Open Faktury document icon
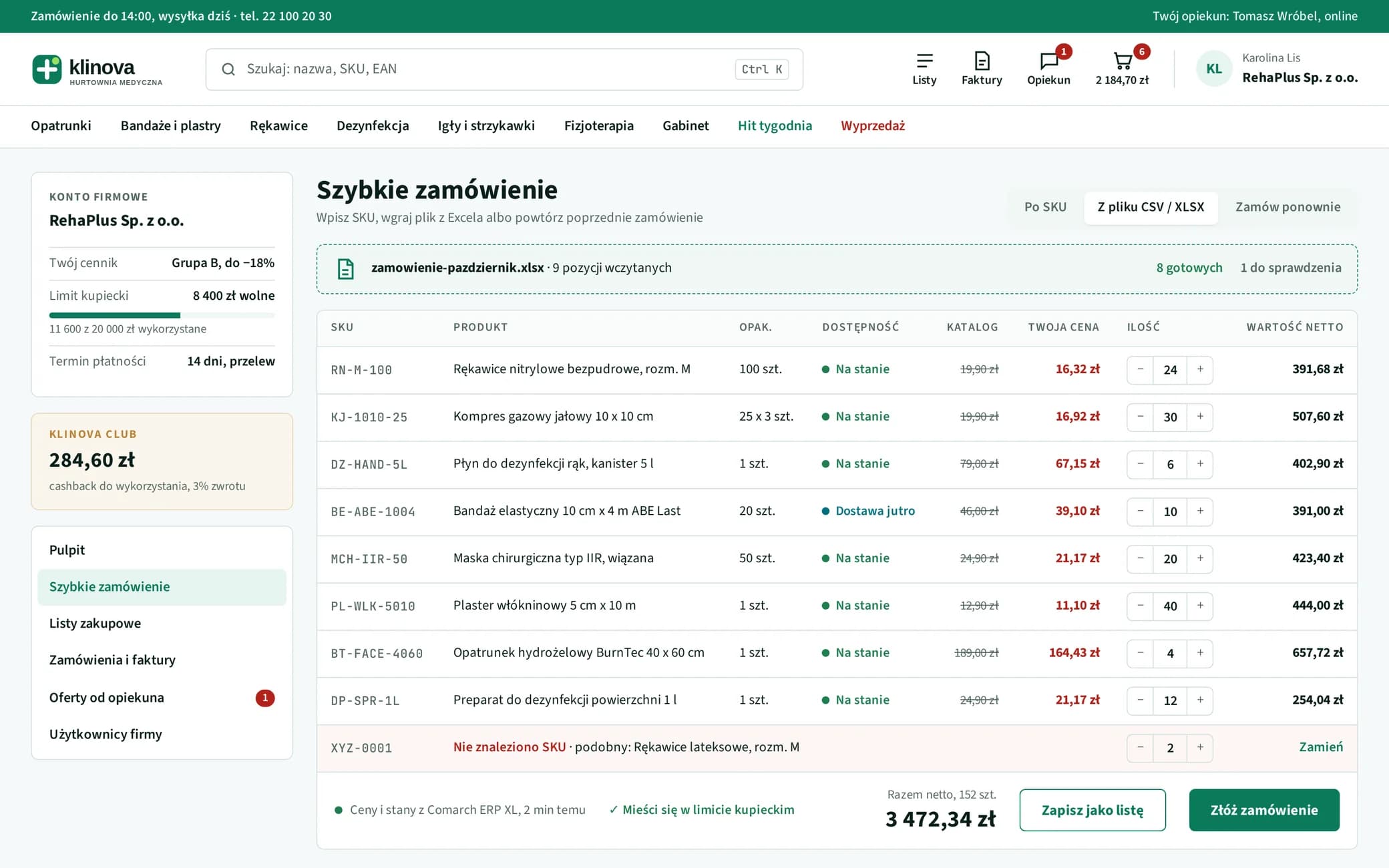The width and height of the screenshot is (1389, 868). (x=982, y=69)
